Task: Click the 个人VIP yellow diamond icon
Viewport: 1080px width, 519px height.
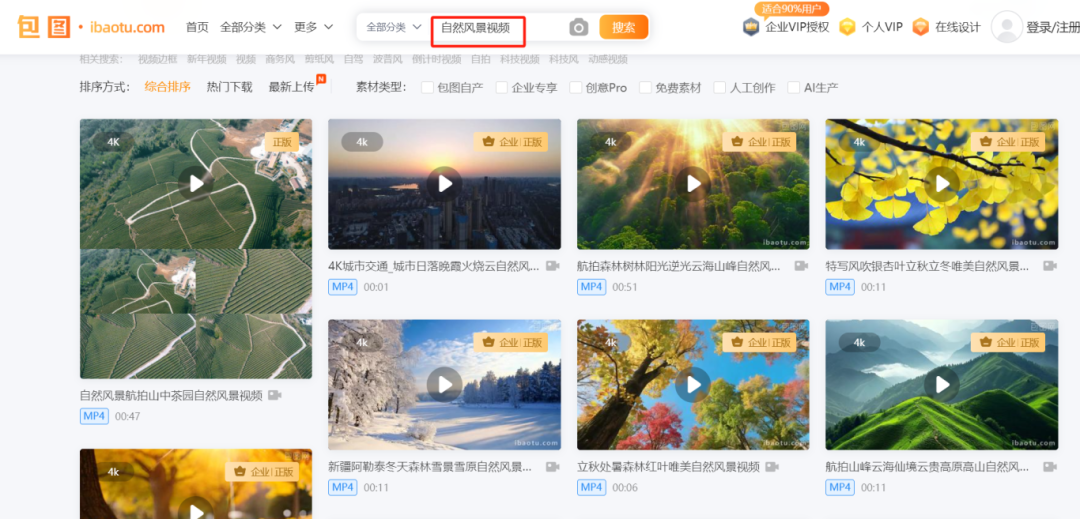Action: [847, 28]
